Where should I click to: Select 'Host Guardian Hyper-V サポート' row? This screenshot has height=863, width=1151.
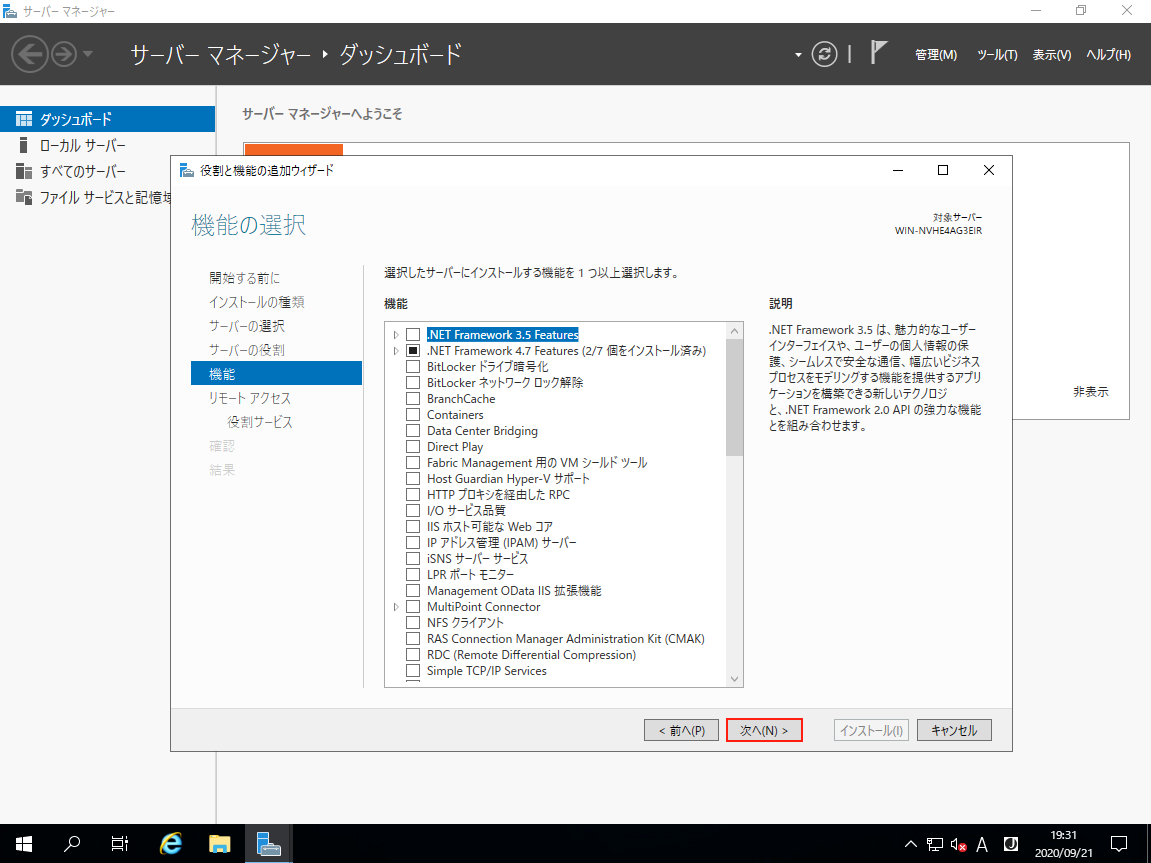click(508, 478)
